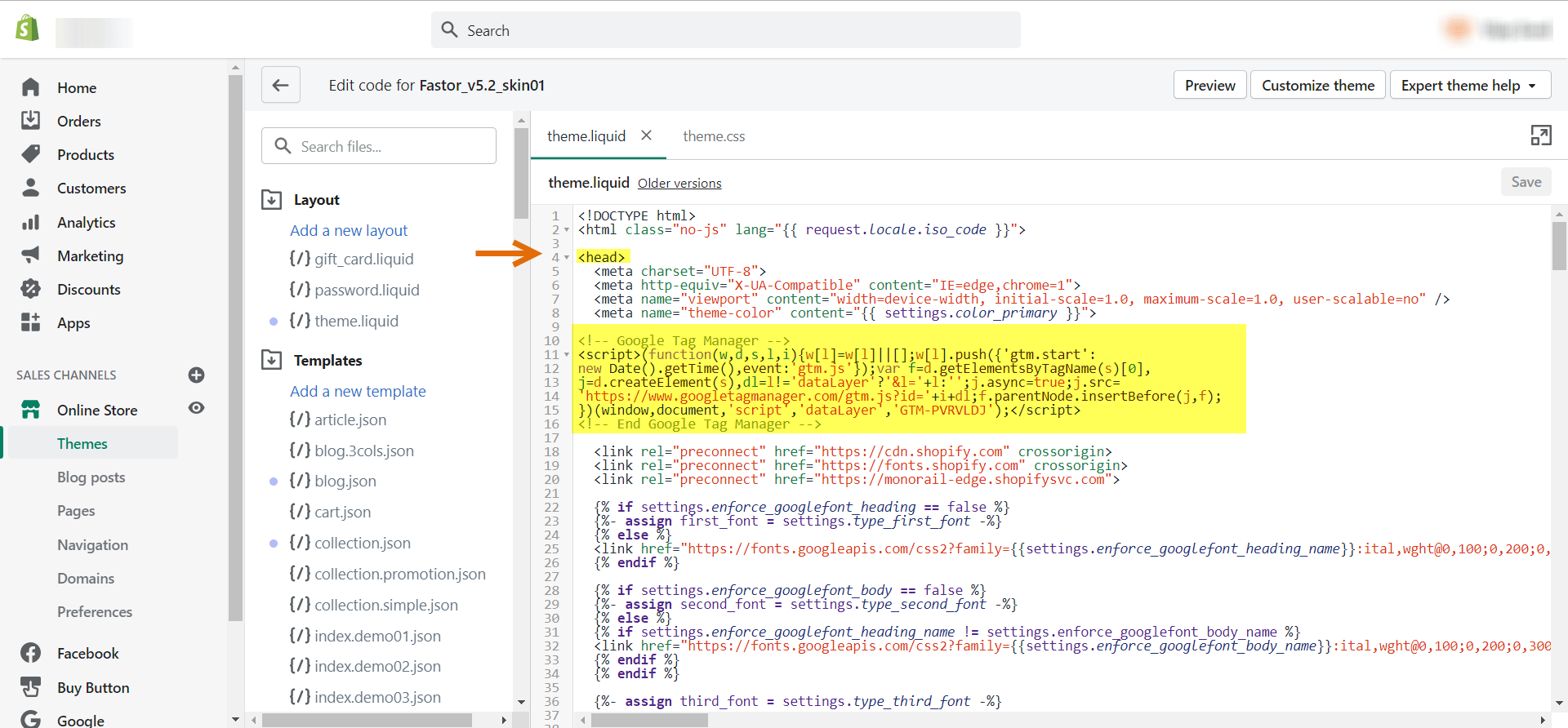This screenshot has width=1568, height=728.
Task: Add a new sales channel with plus icon
Action: [x=196, y=375]
